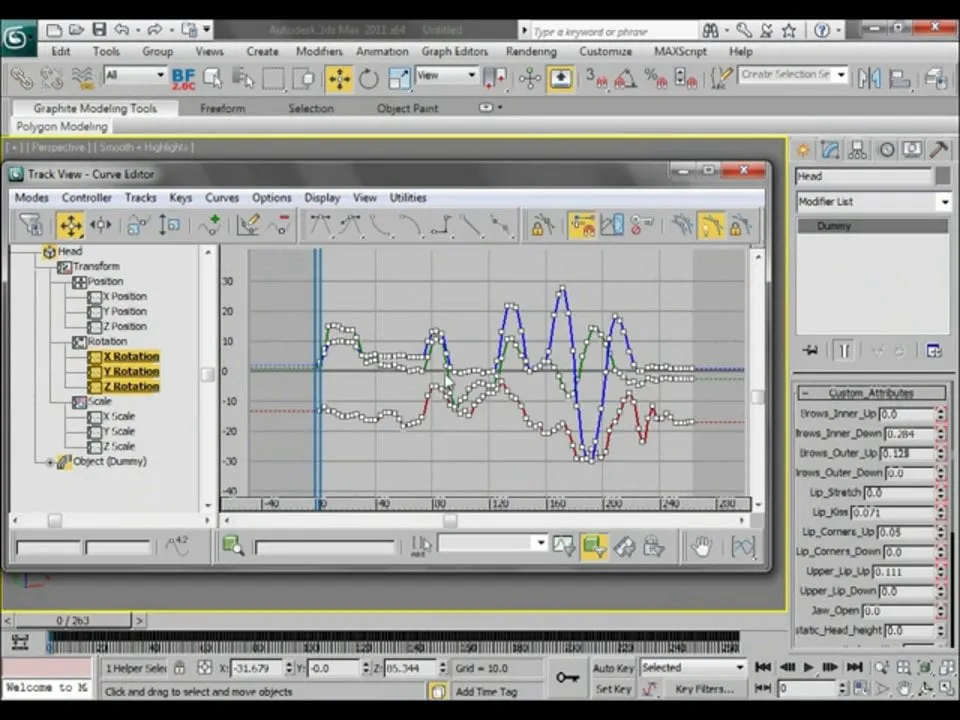
Task: Select the Slide Keys tool in Curve Editor
Action: (x=100, y=225)
